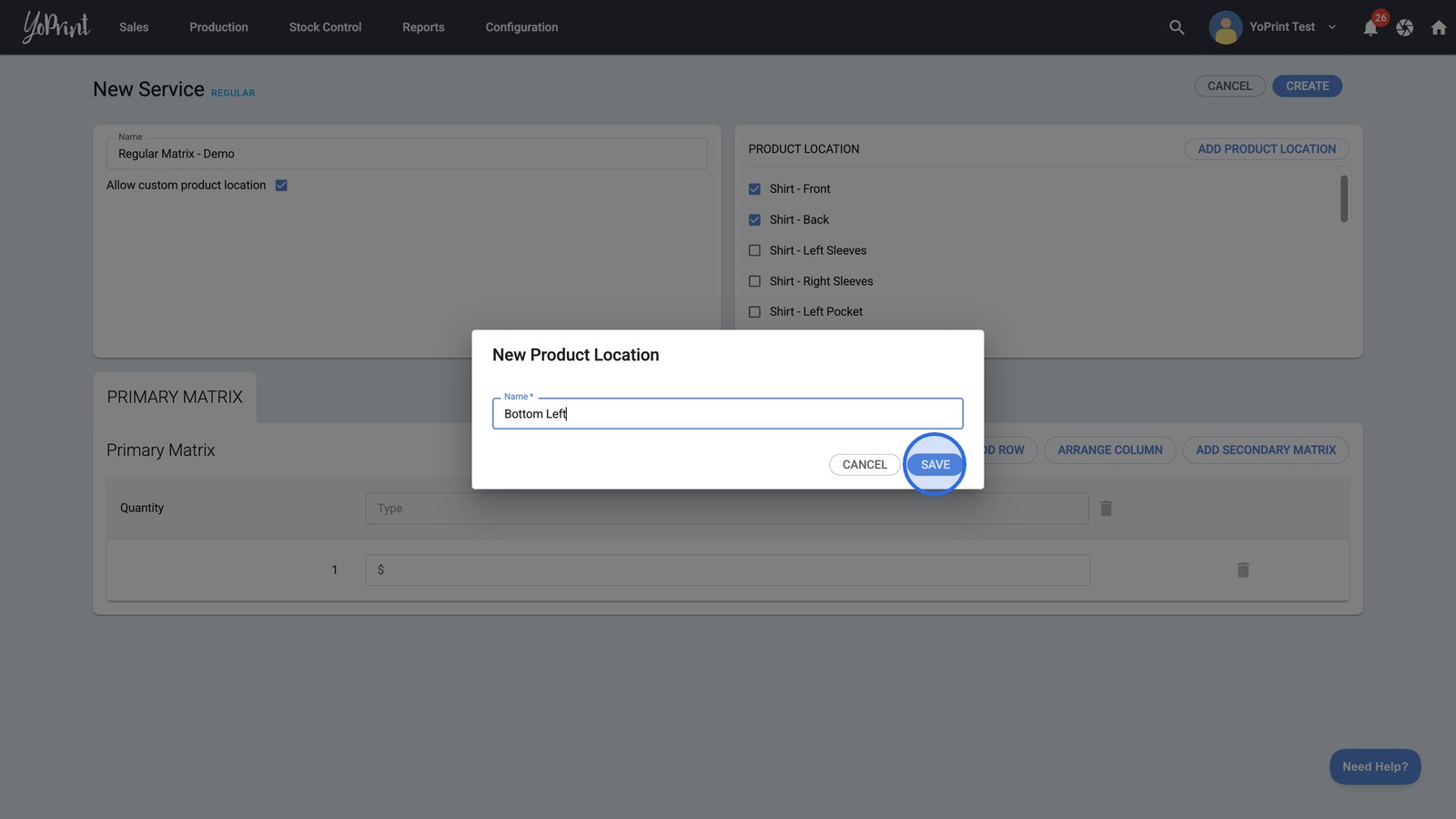Screen dimensions: 1456x819
Task: Select the Primary Matrix tab
Action: coord(175,398)
